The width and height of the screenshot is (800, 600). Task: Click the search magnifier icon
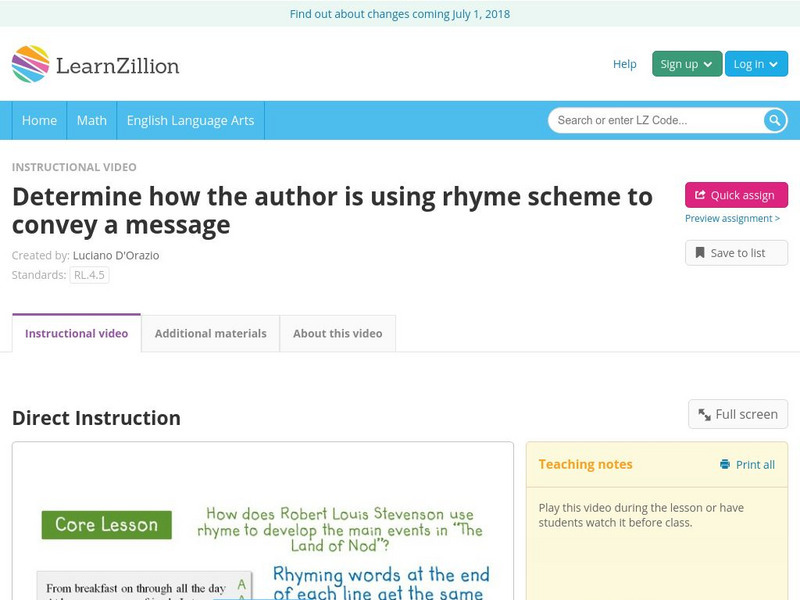click(x=774, y=120)
